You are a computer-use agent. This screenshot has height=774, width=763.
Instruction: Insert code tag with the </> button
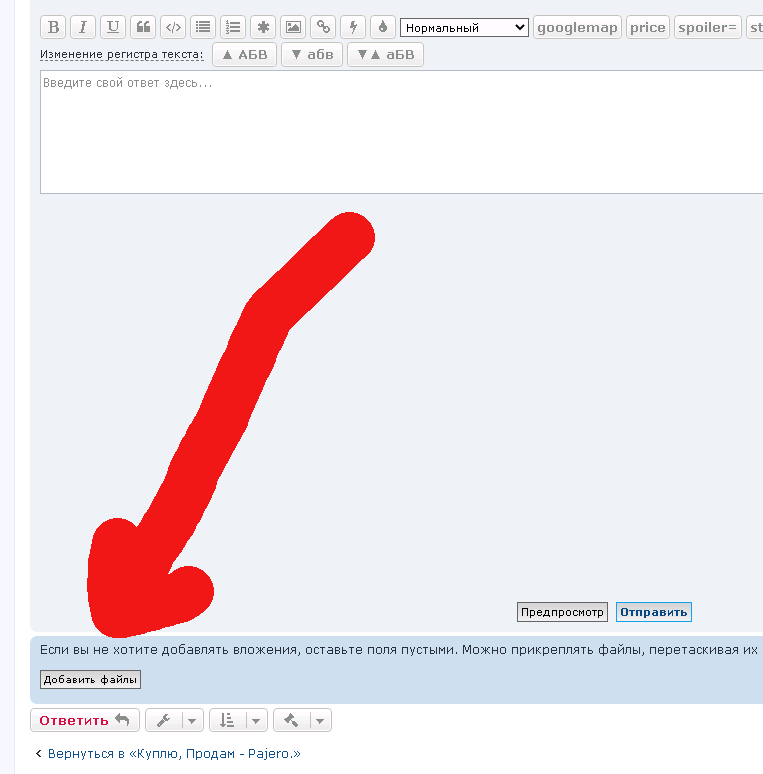173,27
